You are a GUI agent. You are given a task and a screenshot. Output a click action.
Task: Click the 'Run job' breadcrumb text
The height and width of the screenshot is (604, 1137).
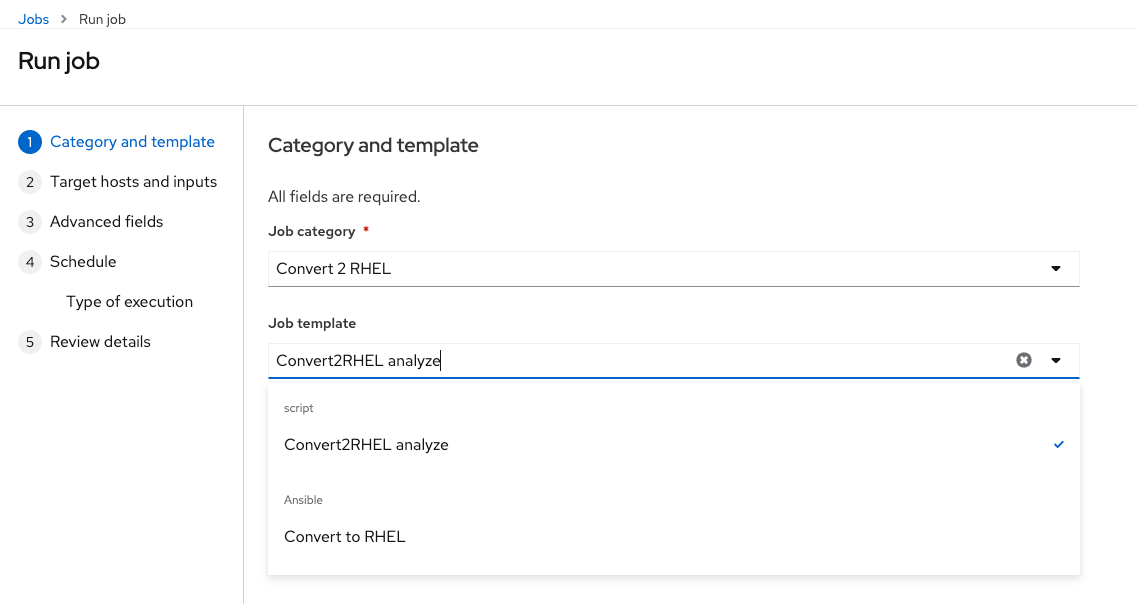(x=102, y=20)
